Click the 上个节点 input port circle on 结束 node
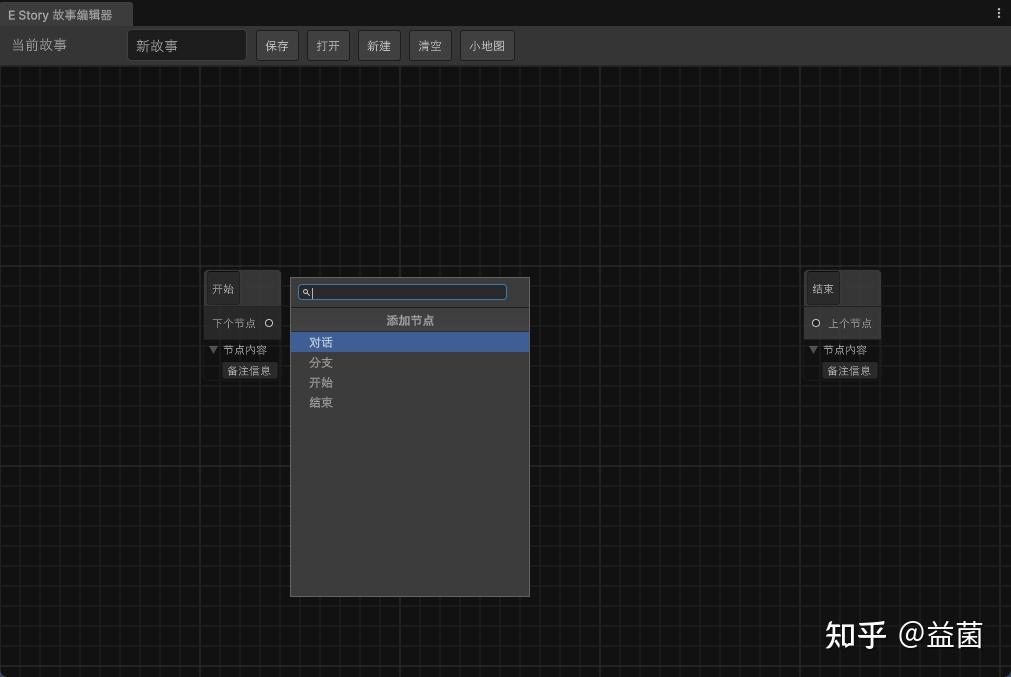 816,323
